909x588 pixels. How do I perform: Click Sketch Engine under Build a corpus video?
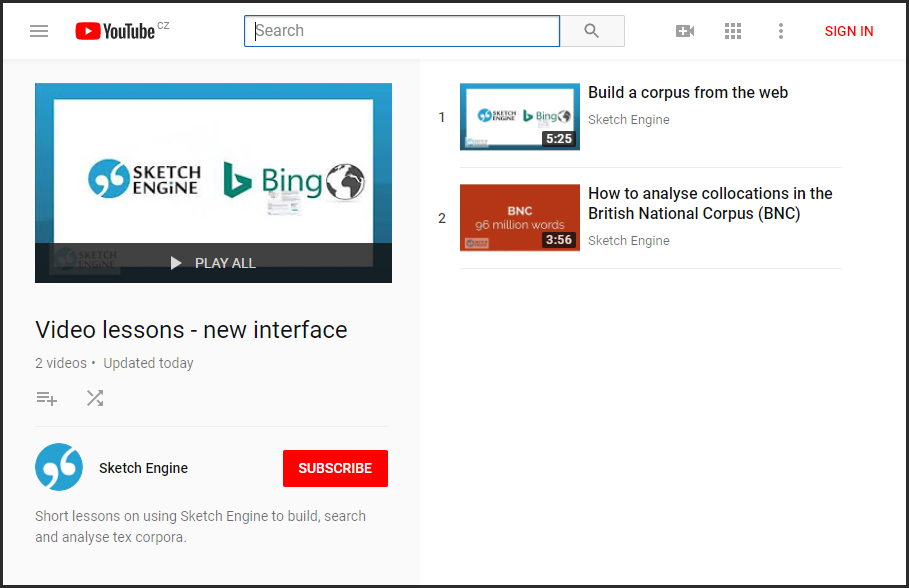point(628,119)
